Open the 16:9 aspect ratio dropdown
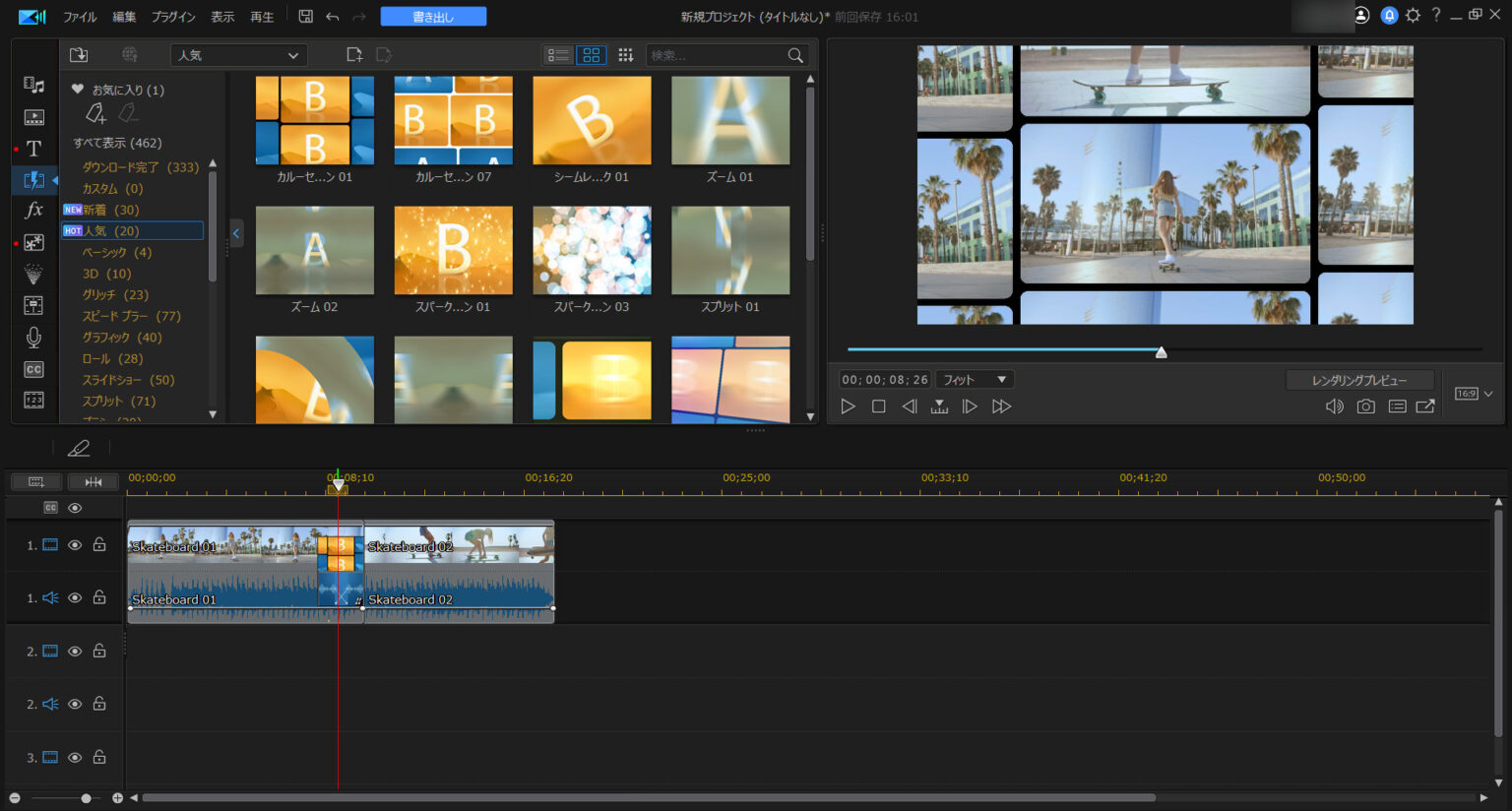The height and width of the screenshot is (811, 1512). (1471, 393)
